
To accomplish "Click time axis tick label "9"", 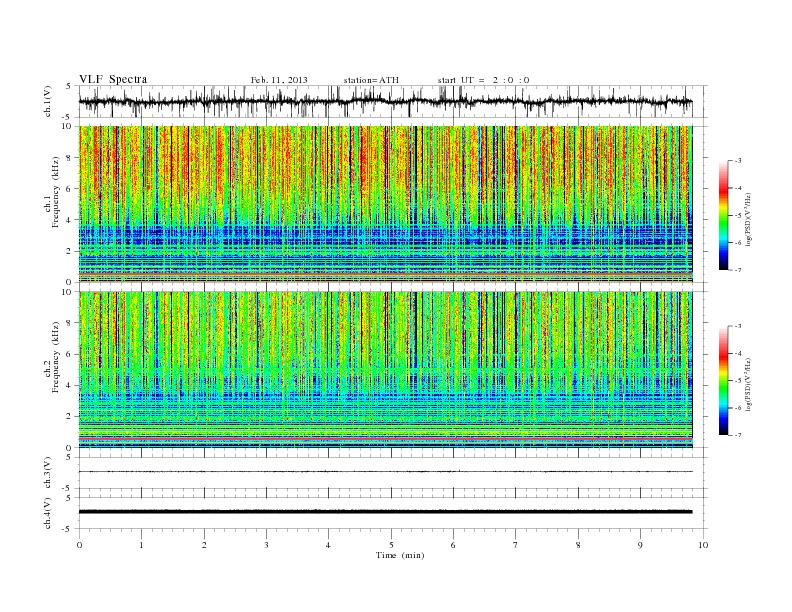I will coord(640,545).
